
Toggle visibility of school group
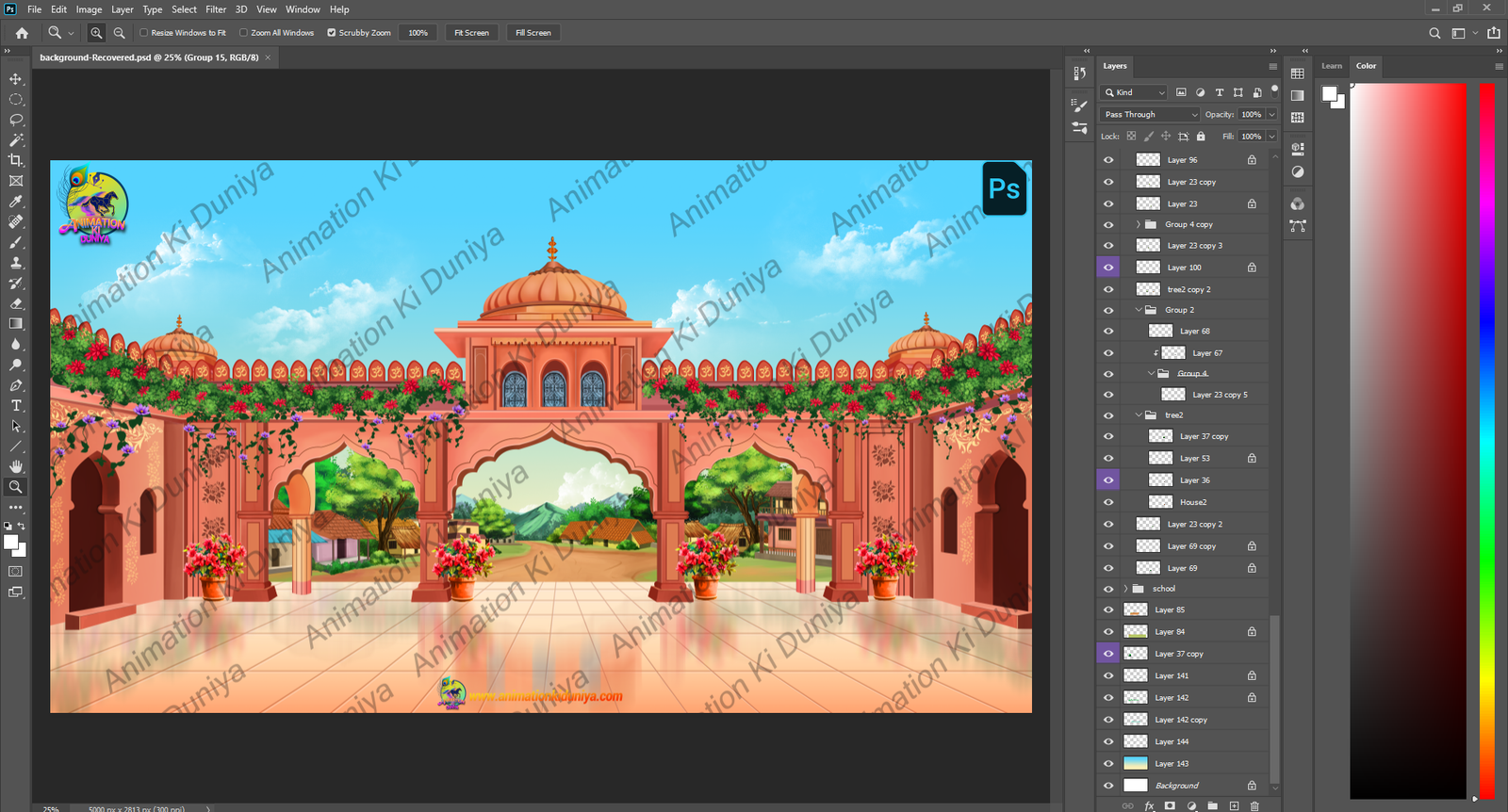click(1108, 589)
